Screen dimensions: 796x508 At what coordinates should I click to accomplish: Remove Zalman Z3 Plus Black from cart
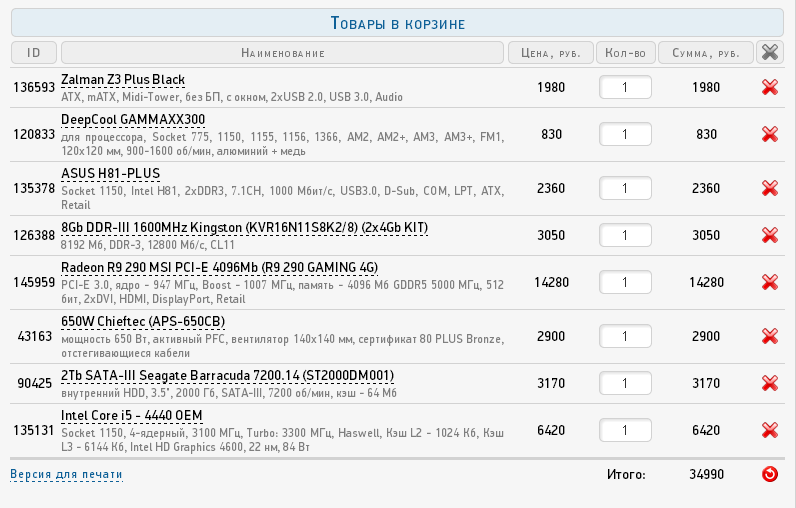point(770,87)
